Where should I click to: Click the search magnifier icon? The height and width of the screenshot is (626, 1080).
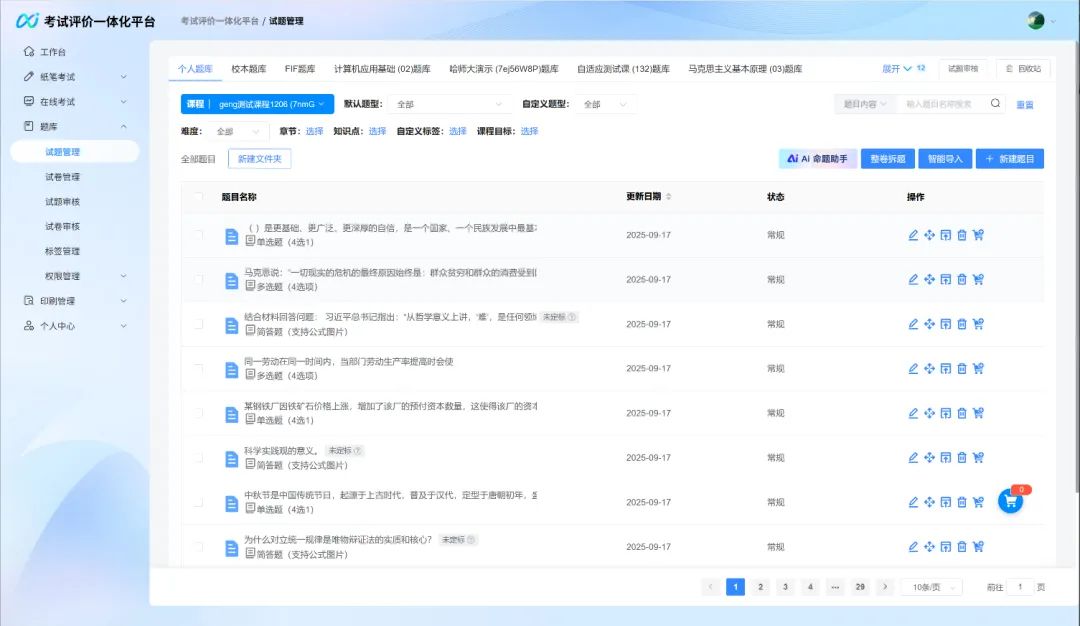pos(995,103)
